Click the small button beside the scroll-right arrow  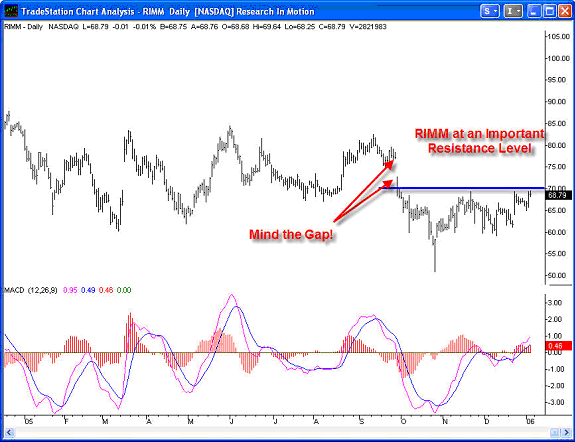(x=556, y=432)
